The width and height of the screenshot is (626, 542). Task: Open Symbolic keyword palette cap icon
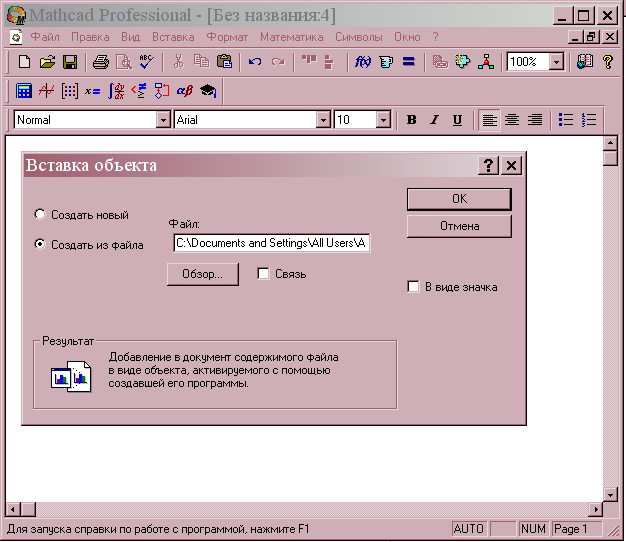(x=208, y=91)
